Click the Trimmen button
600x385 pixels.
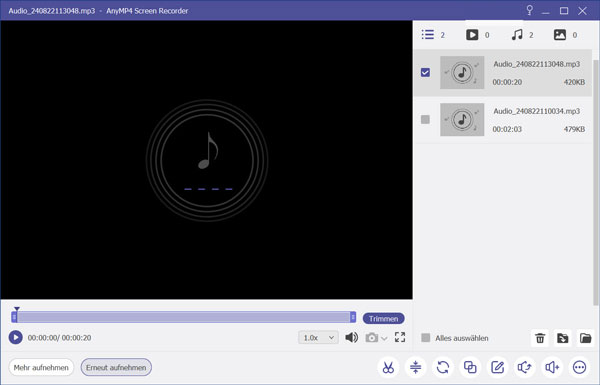(383, 318)
